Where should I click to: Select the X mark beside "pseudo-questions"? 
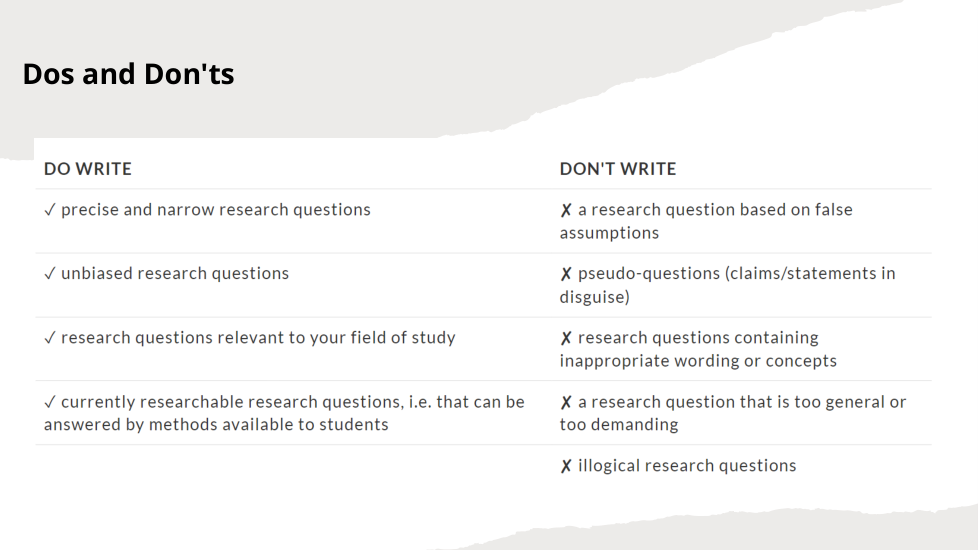pyautogui.click(x=566, y=274)
